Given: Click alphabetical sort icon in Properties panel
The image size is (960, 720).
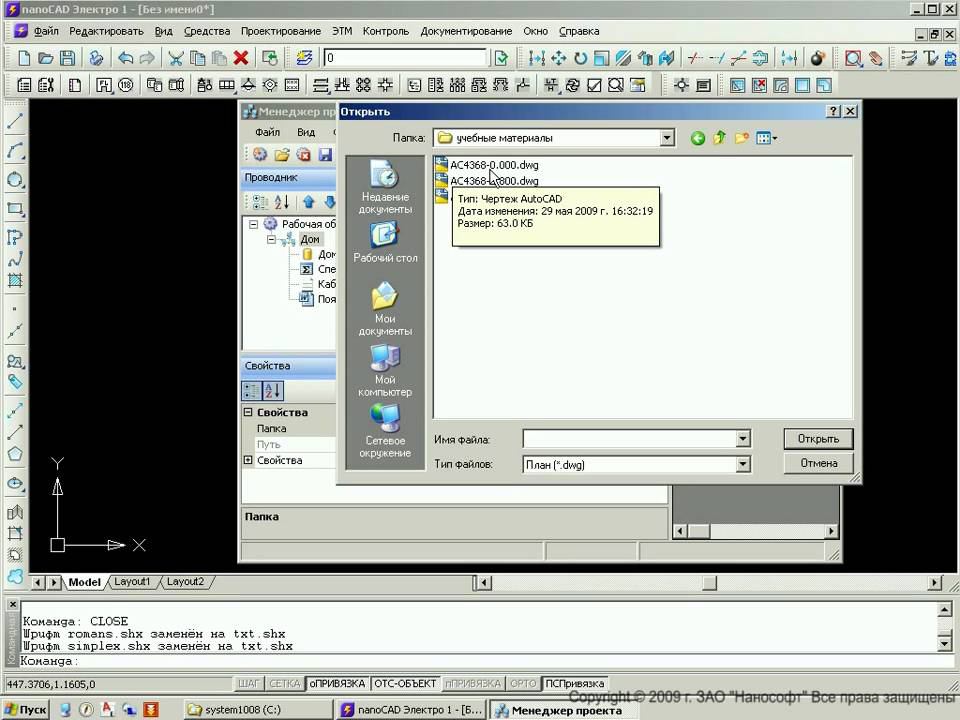Looking at the screenshot, I should click(x=272, y=391).
